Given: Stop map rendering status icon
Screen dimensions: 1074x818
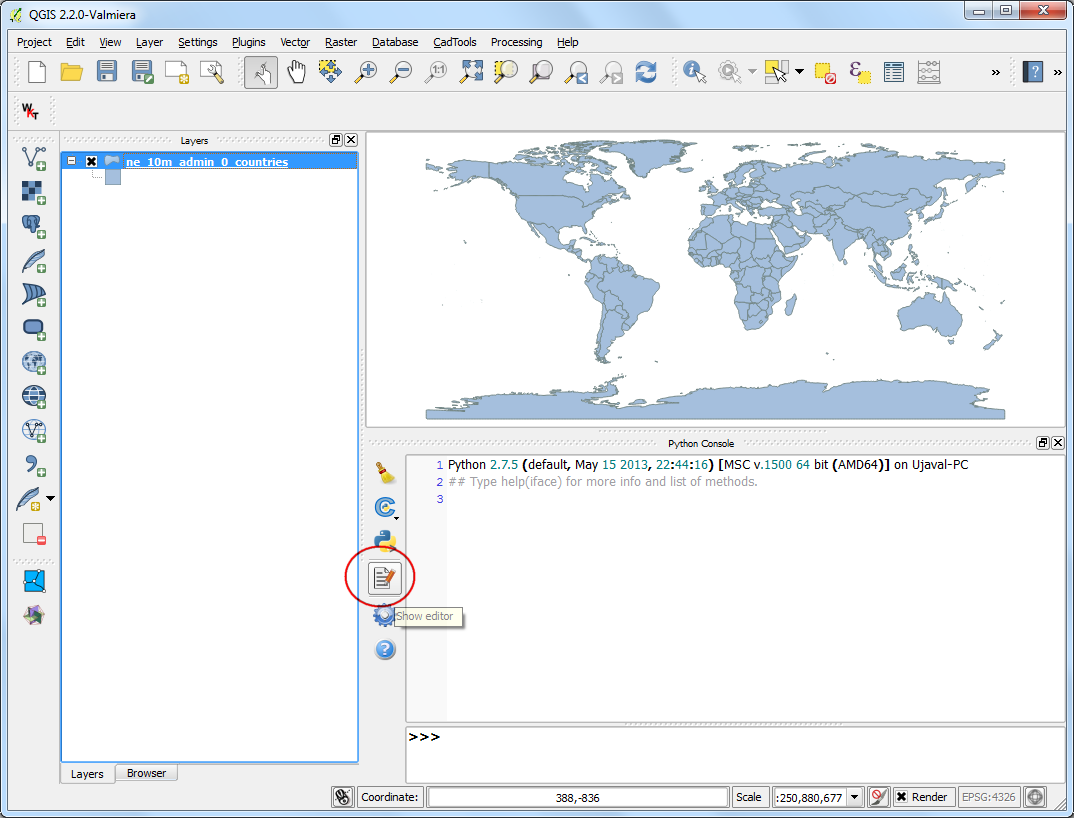Looking at the screenshot, I should [x=877, y=797].
